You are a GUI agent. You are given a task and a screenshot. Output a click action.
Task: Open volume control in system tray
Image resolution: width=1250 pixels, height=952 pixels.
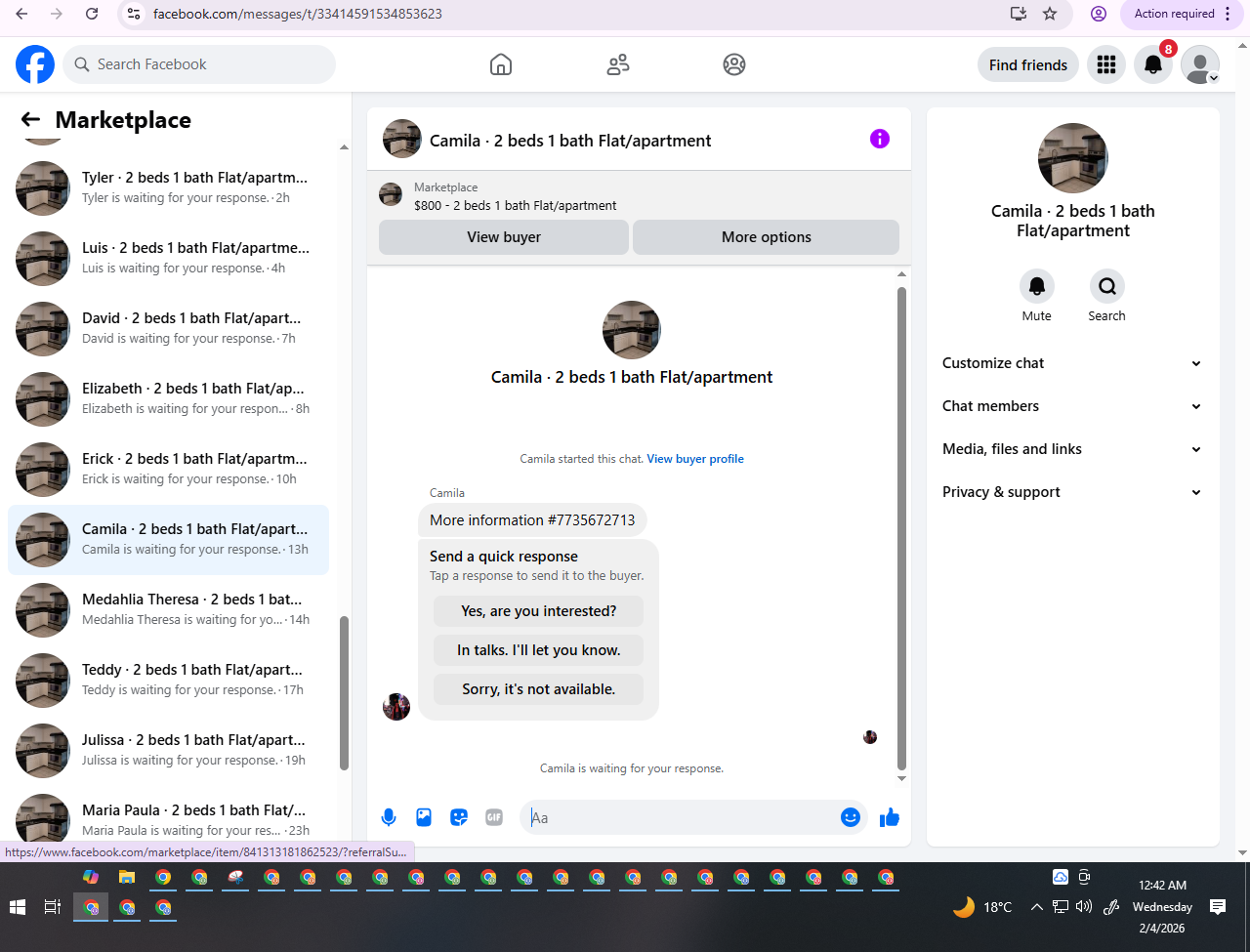[1083, 907]
